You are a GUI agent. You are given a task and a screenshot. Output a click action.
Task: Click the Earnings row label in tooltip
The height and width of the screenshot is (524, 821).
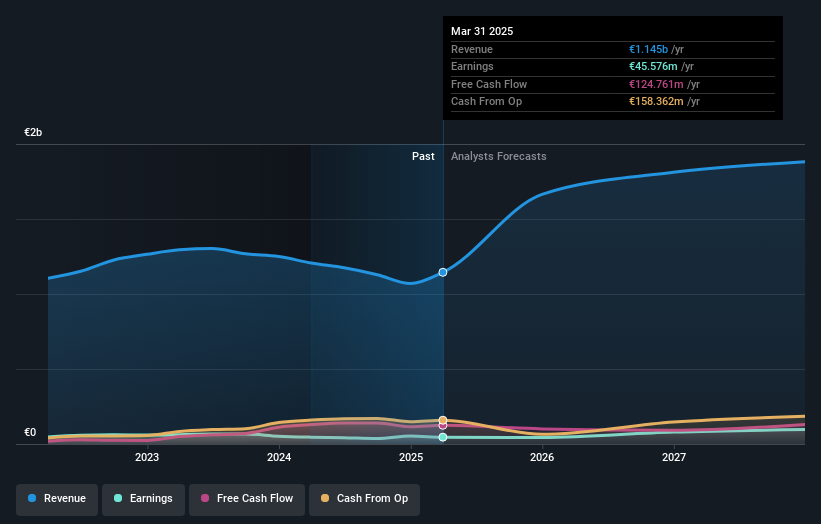pyautogui.click(x=472, y=66)
